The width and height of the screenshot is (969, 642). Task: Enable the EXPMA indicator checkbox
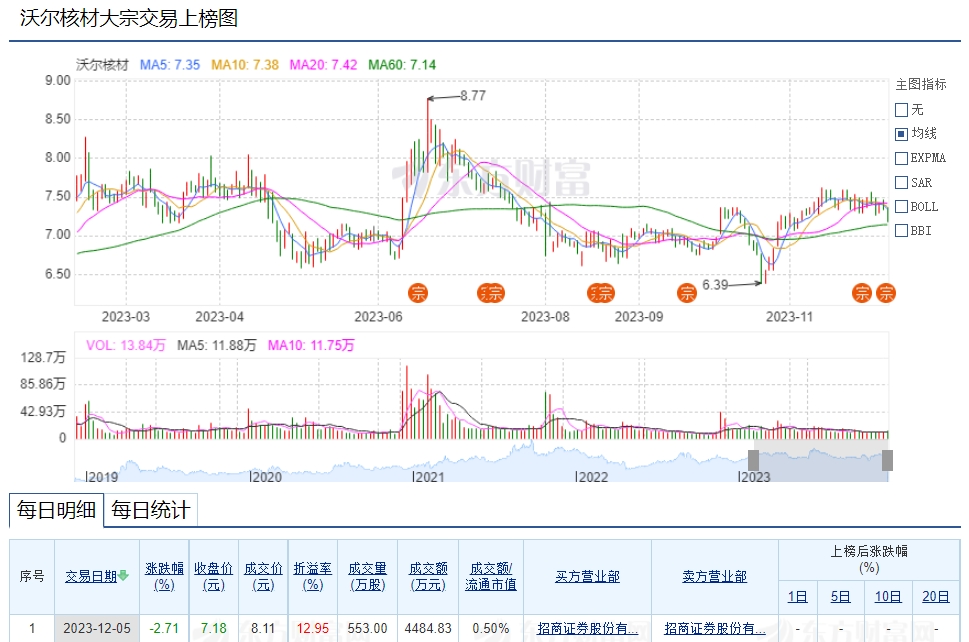pos(901,158)
